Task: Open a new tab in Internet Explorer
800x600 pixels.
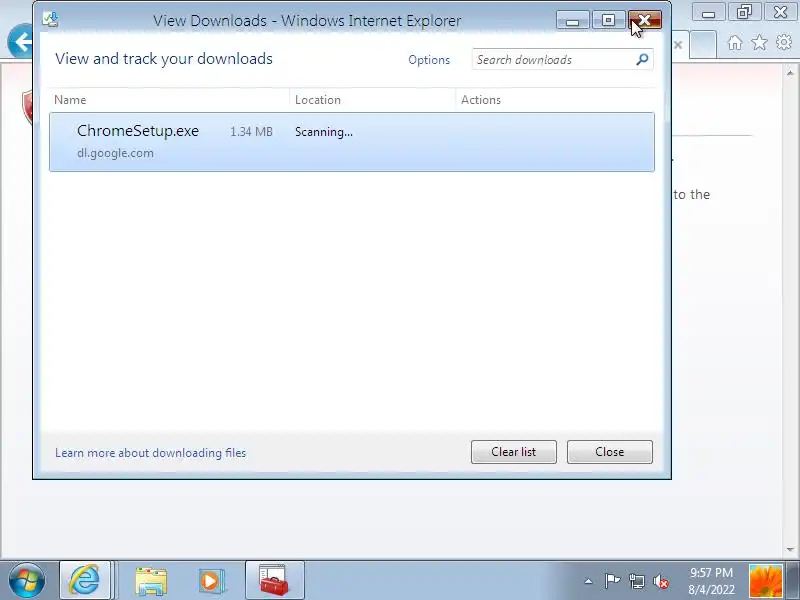Action: [704, 44]
